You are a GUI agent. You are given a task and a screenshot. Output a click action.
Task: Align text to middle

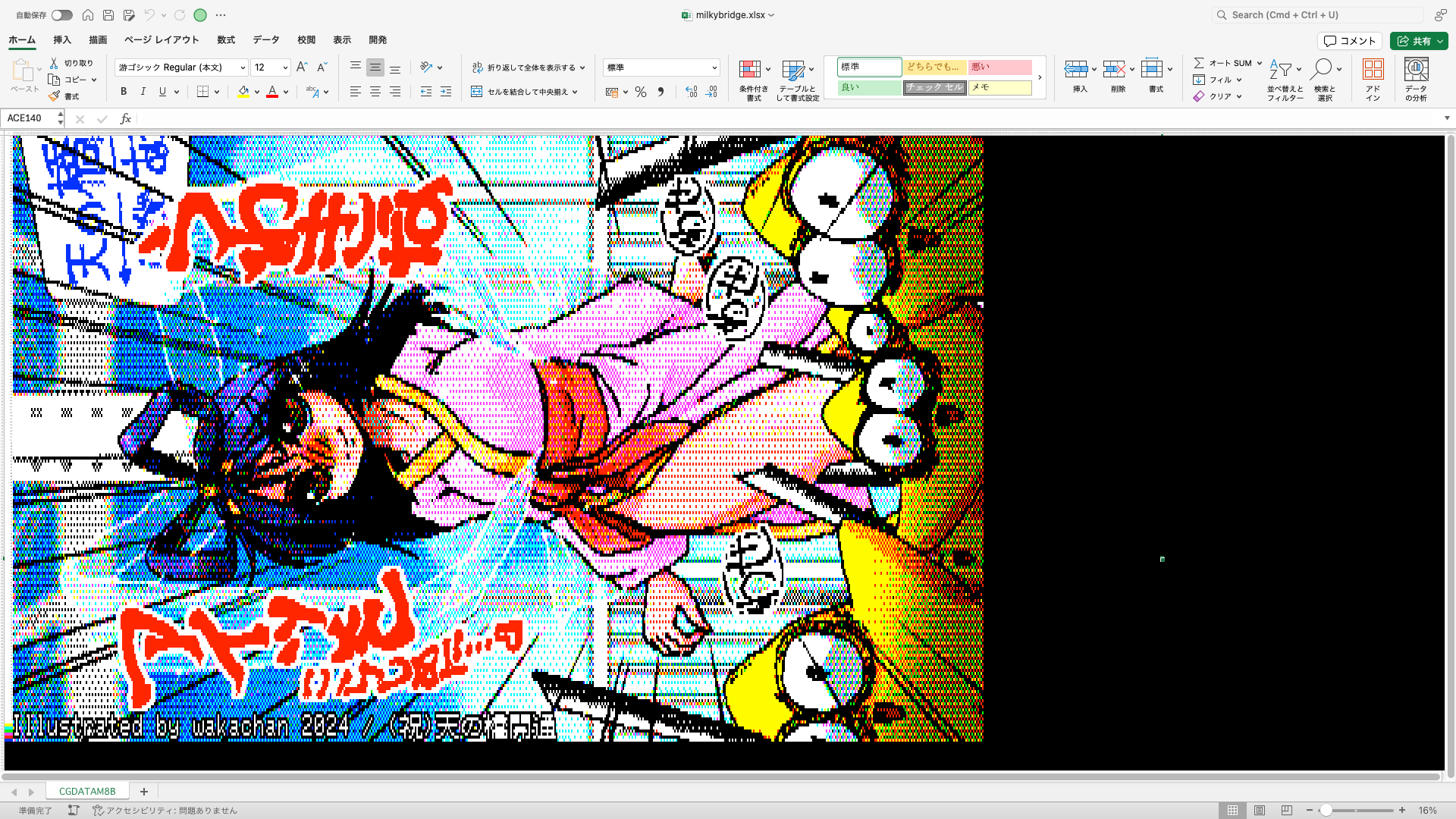[375, 67]
